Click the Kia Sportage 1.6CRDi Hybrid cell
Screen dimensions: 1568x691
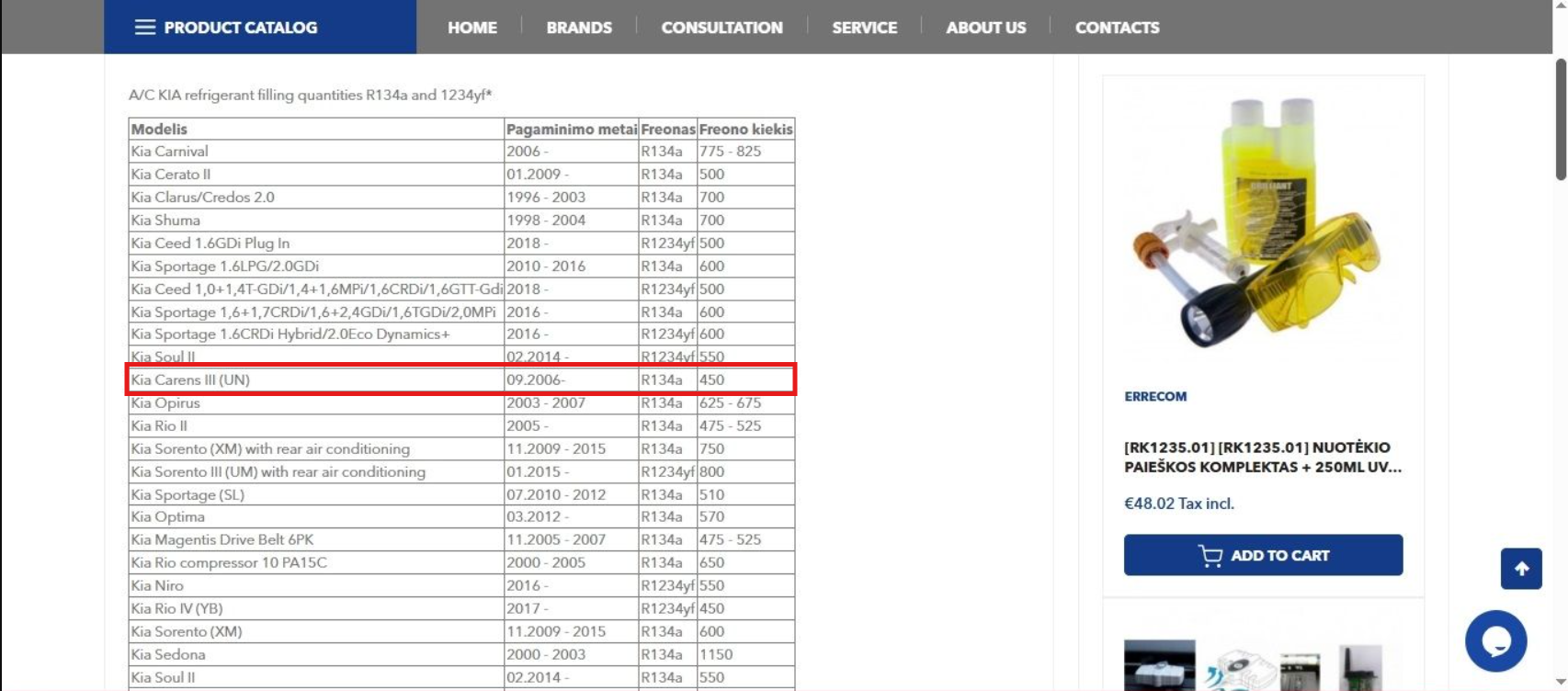click(x=316, y=334)
